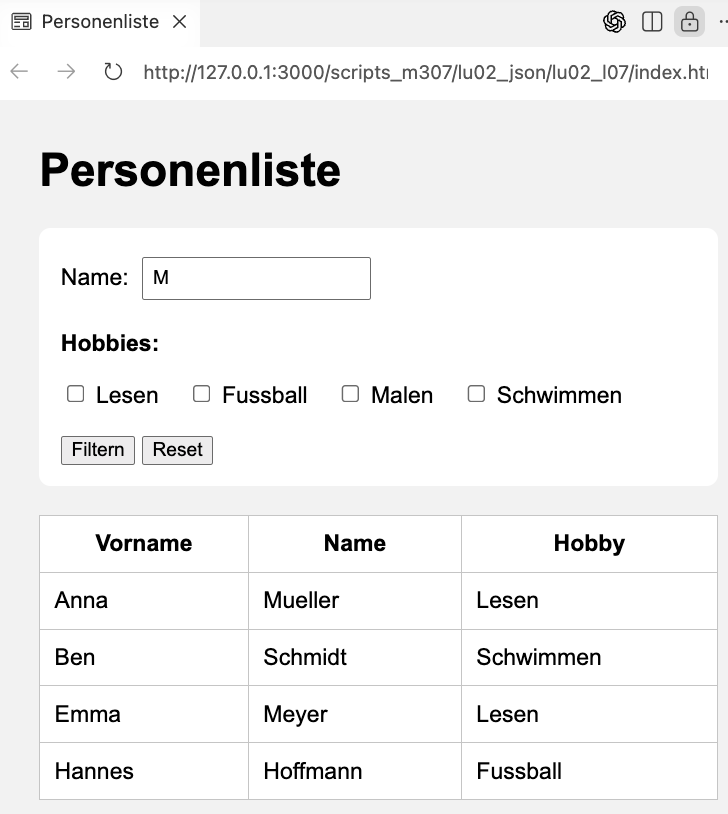This screenshot has width=728, height=814.
Task: Select the Mueller cell in the table
Action: [301, 600]
